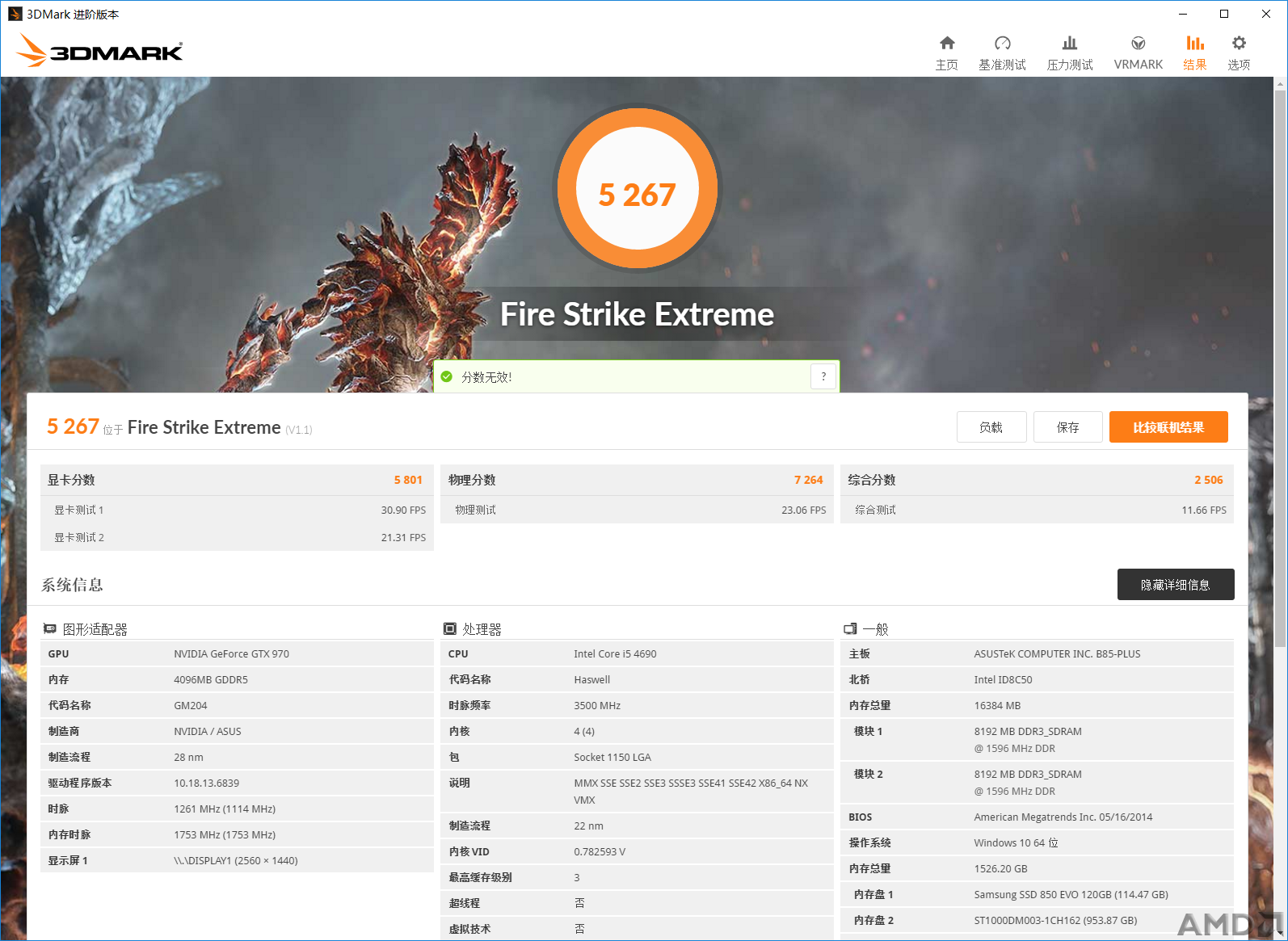Click the Fire Strike Extreme title
This screenshot has height=941, width=1288.
tap(637, 314)
